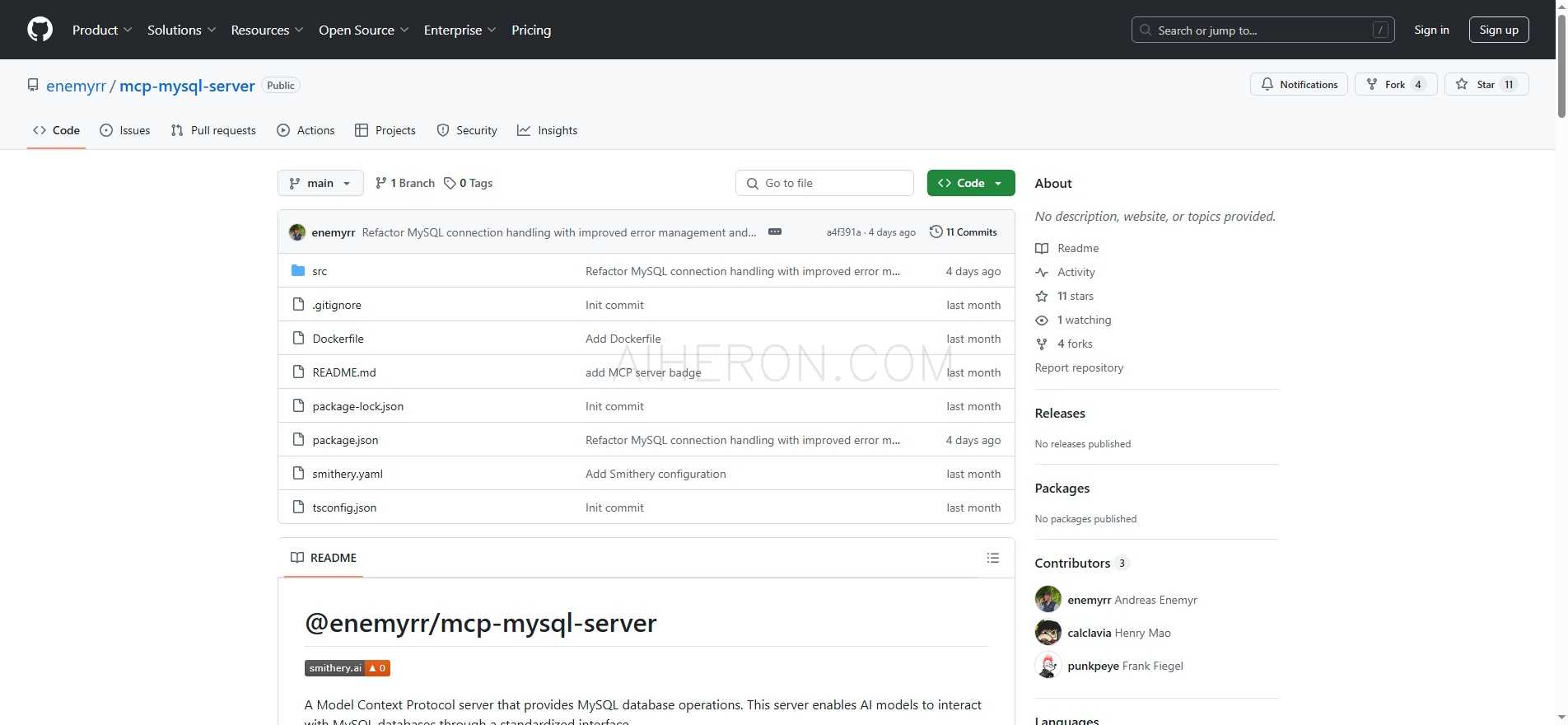Open commit hash a4f391a
This screenshot has width=1568, height=725.
coord(843,232)
